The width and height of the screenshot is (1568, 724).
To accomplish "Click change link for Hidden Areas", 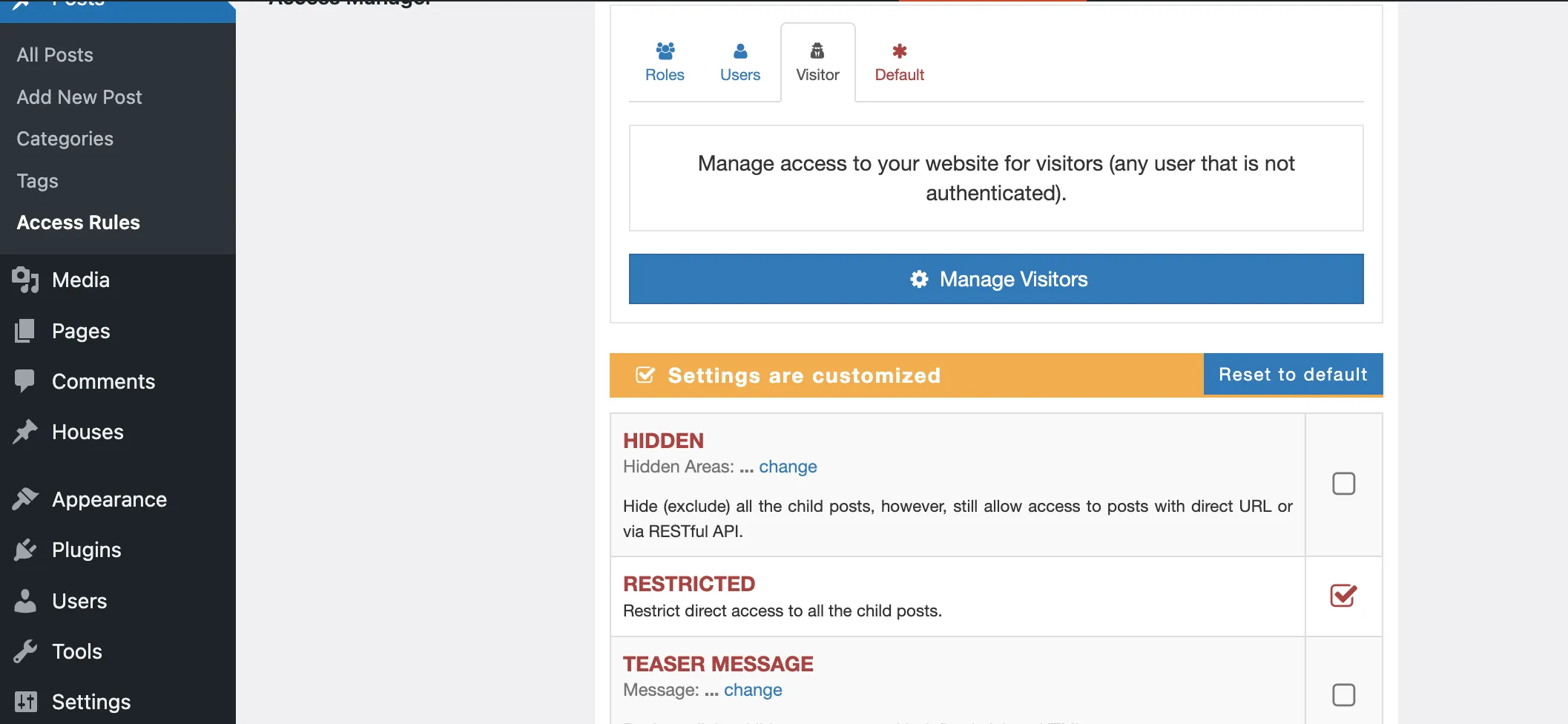I will pyautogui.click(x=788, y=467).
